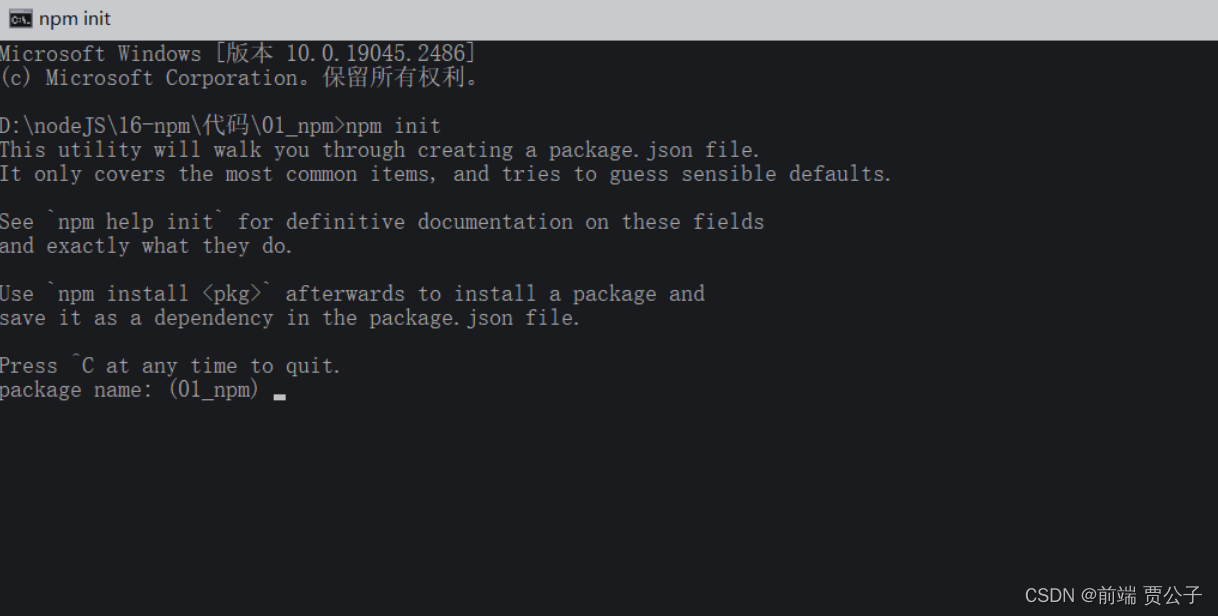Image resolution: width=1218 pixels, height=616 pixels.
Task: Click the "package name:" prompt label
Action: tap(78, 390)
